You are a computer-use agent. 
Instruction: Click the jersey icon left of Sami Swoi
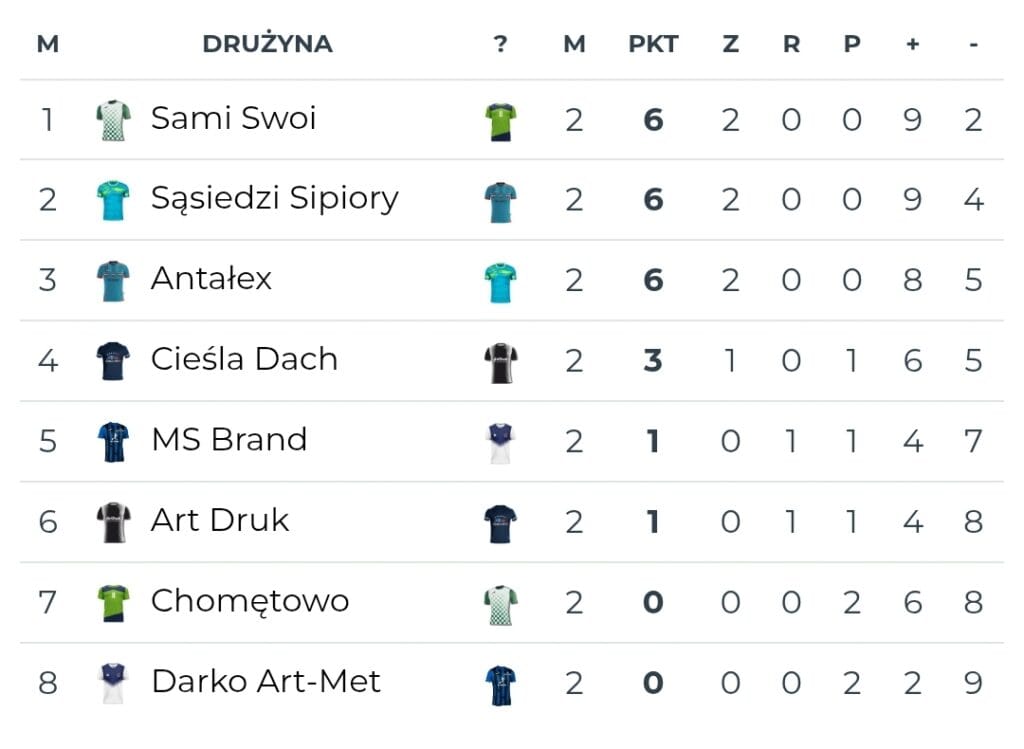[x=113, y=120]
